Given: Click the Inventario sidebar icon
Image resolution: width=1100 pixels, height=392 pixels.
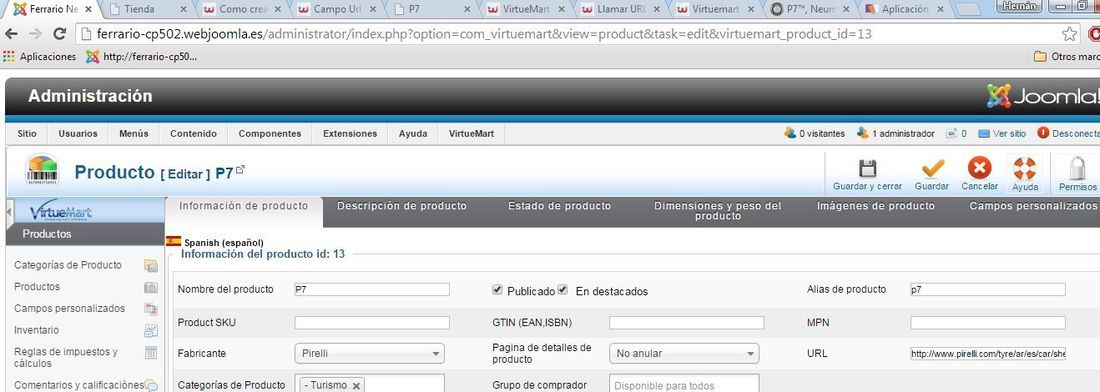Looking at the screenshot, I should [151, 330].
